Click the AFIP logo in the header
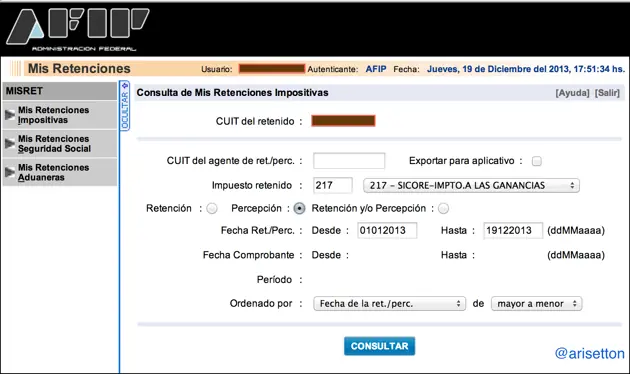Image resolution: width=630 pixels, height=374 pixels. tap(78, 29)
